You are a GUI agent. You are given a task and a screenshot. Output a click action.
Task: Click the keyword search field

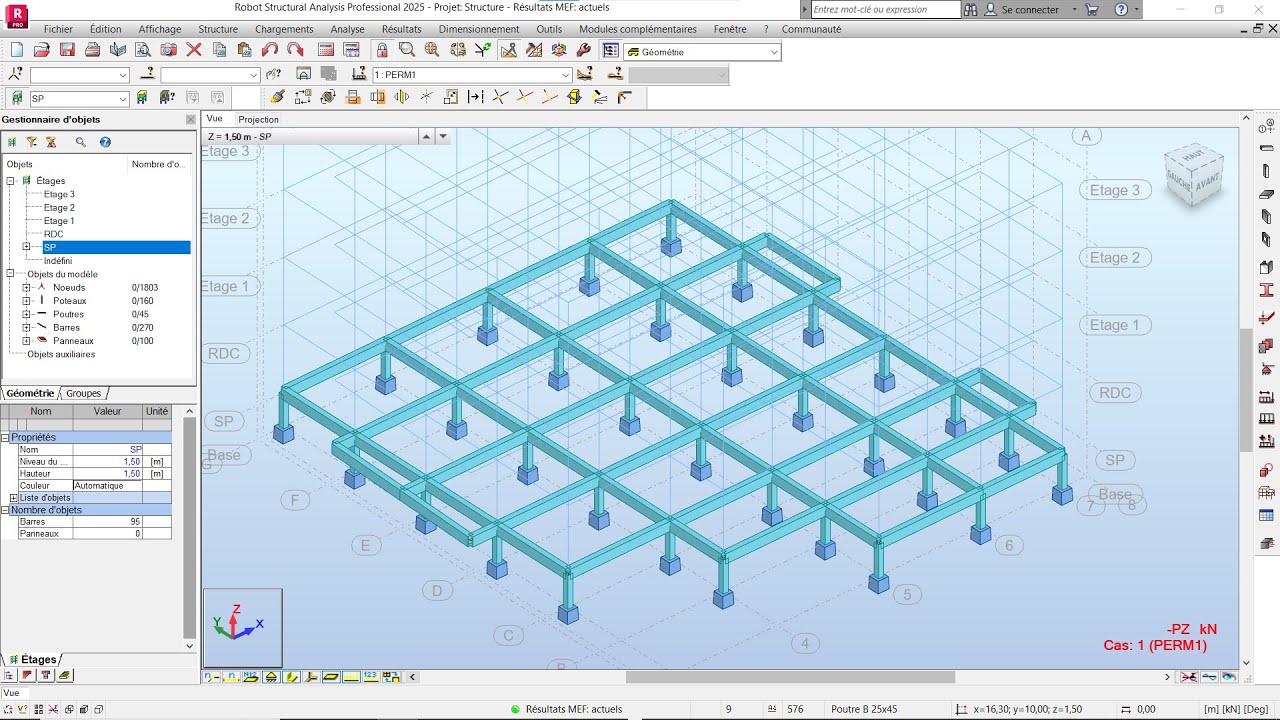coord(884,9)
